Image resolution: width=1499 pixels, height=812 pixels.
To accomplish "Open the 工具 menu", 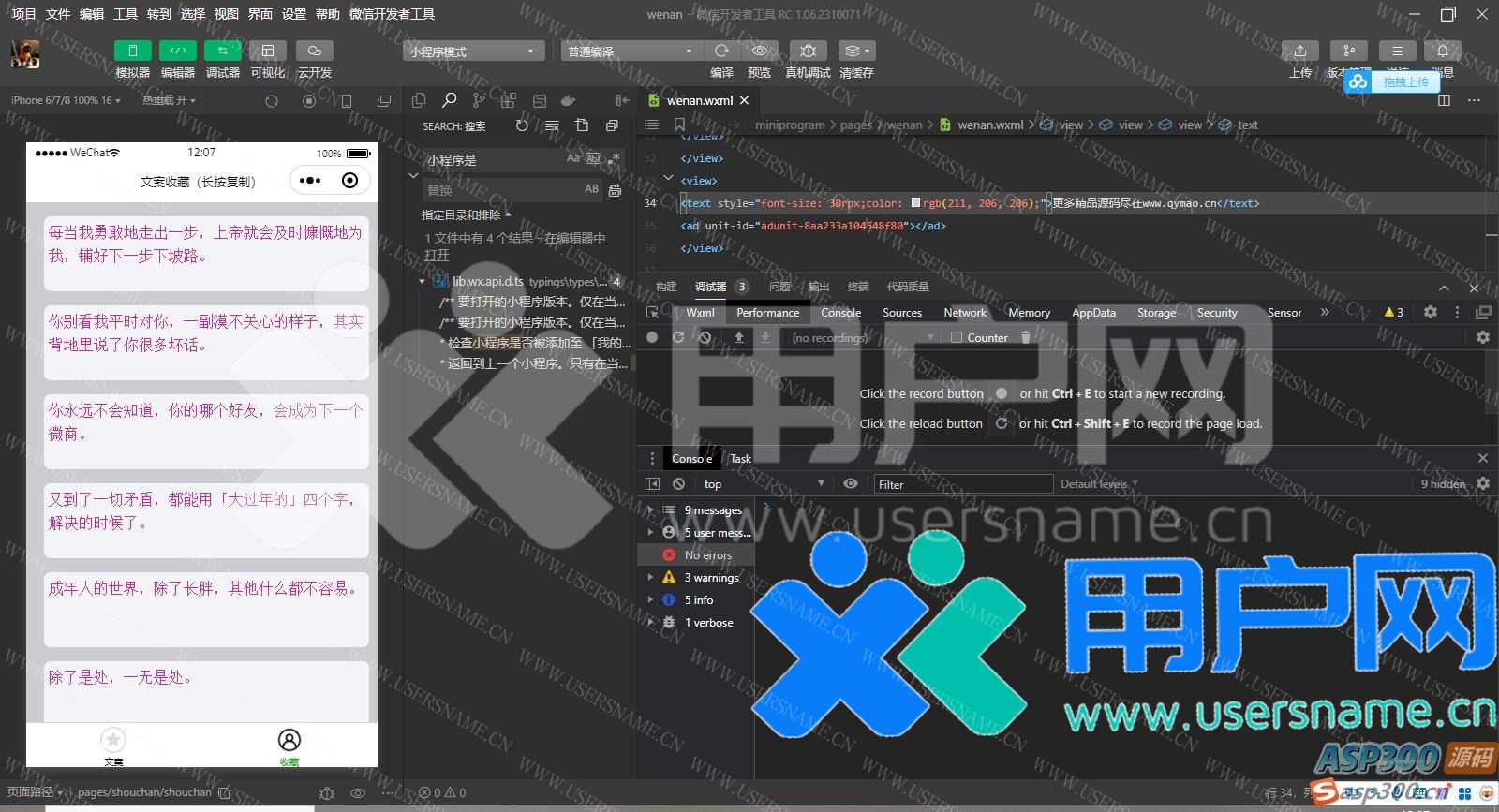I will tap(126, 14).
